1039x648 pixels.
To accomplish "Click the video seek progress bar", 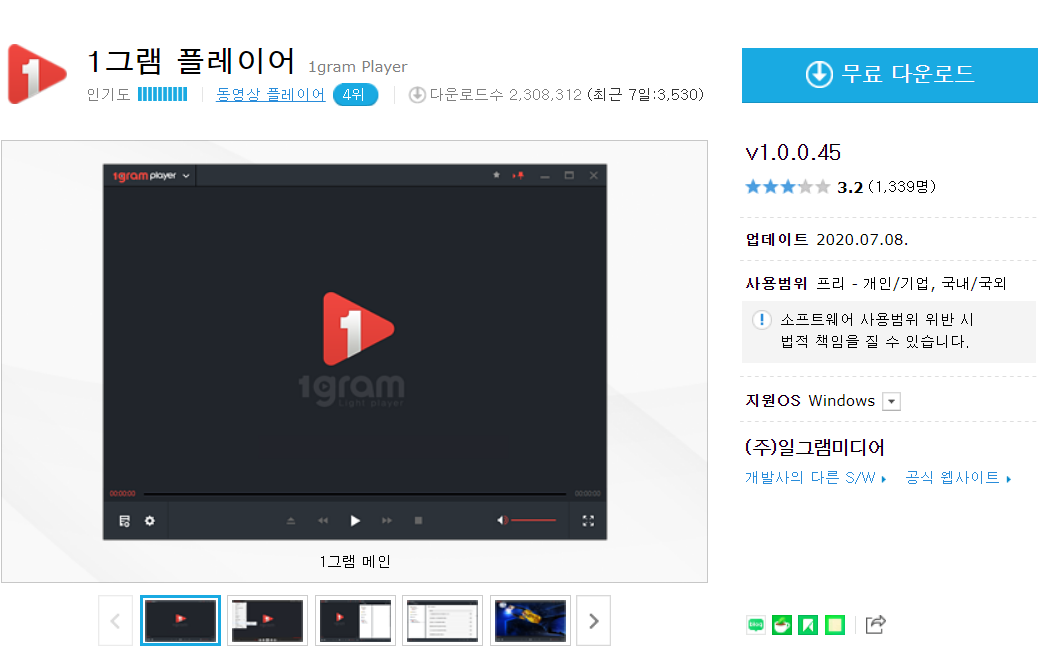I will [x=355, y=494].
